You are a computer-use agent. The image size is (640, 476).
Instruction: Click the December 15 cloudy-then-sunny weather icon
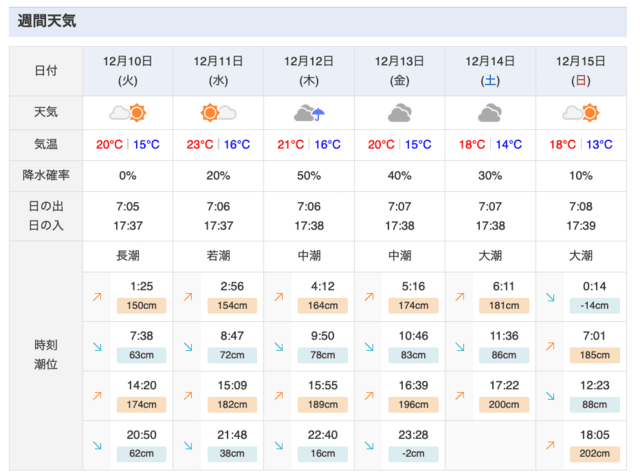coord(580,113)
